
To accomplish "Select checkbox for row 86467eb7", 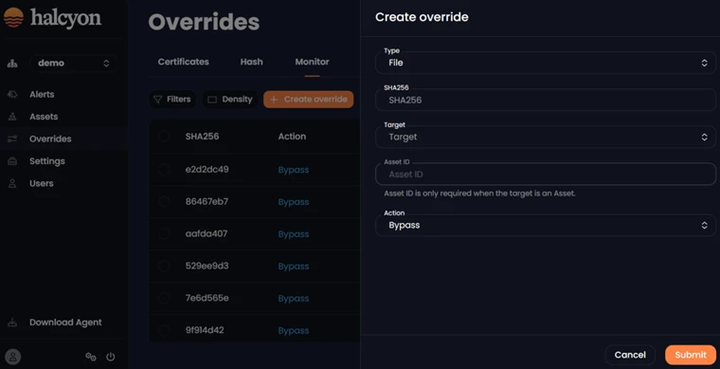I will tap(164, 202).
